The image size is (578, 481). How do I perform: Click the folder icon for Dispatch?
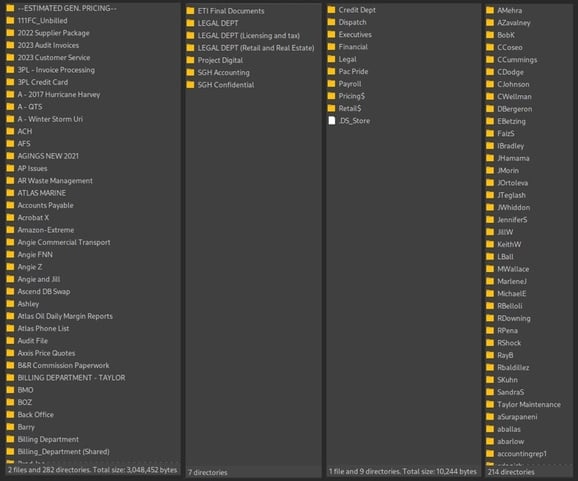[331, 22]
